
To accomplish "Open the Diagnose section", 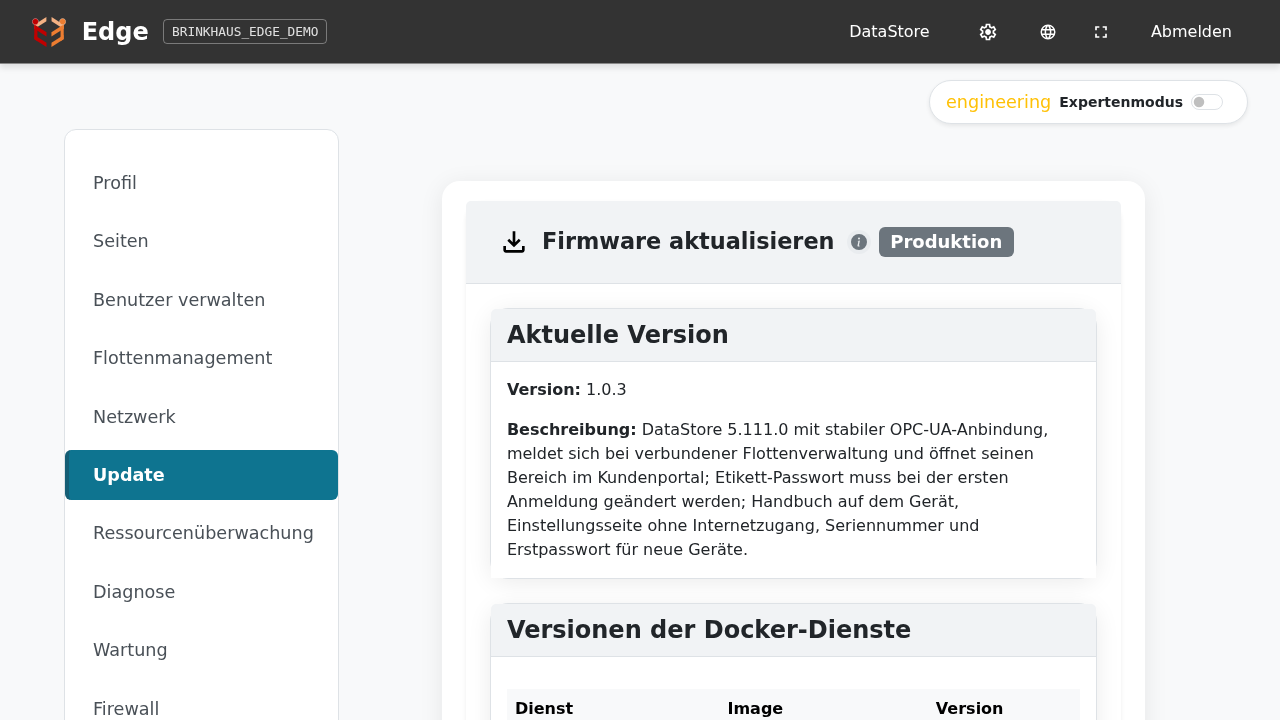I will [201, 592].
